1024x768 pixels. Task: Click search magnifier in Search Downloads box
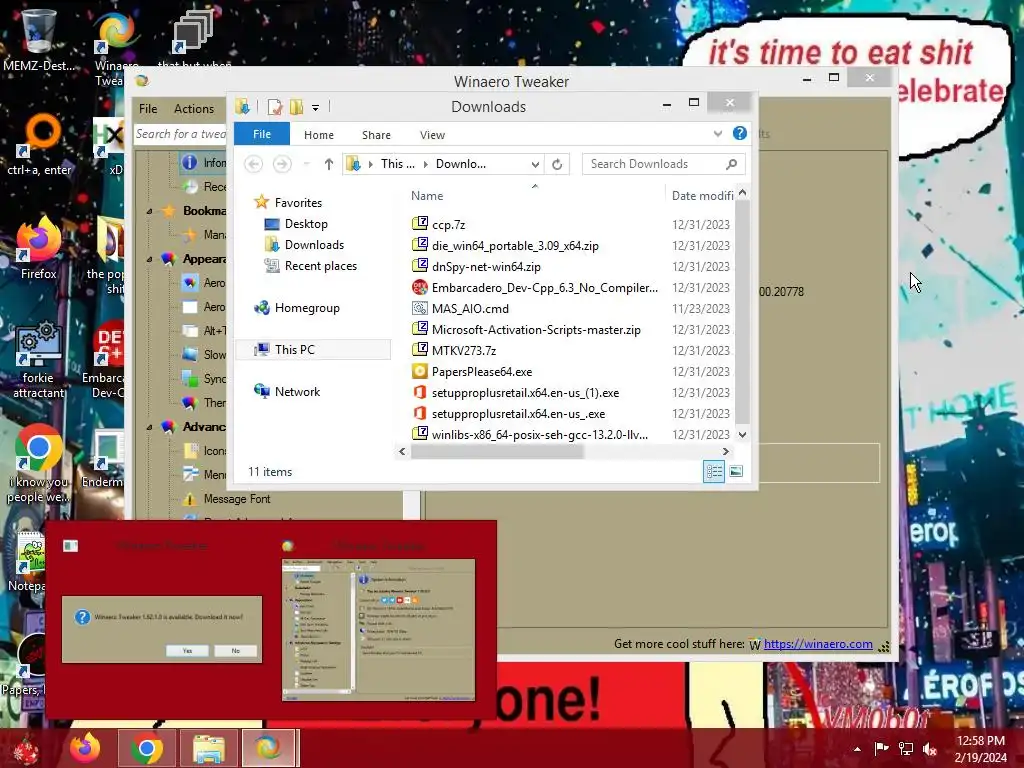(731, 164)
